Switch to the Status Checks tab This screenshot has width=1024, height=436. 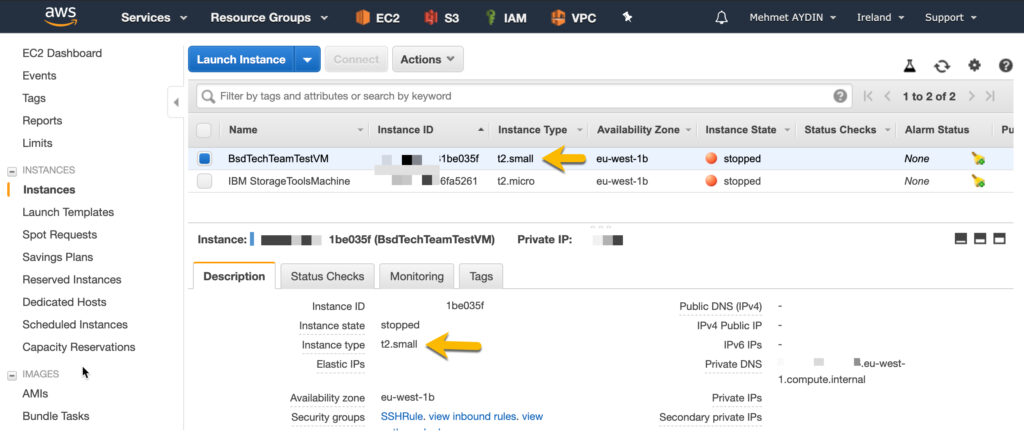tap(327, 276)
